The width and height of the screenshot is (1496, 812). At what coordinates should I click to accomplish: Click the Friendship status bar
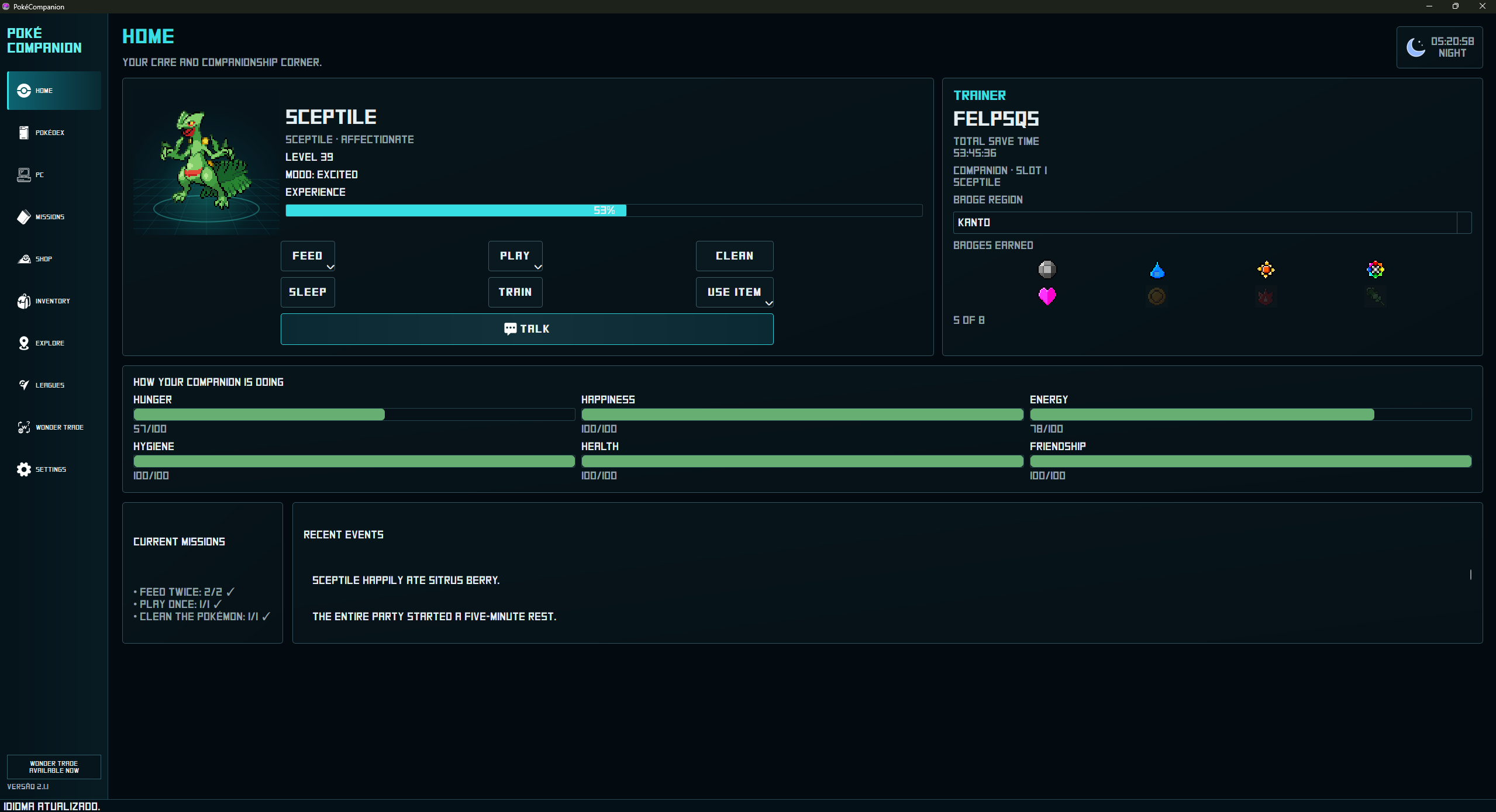(1250, 461)
